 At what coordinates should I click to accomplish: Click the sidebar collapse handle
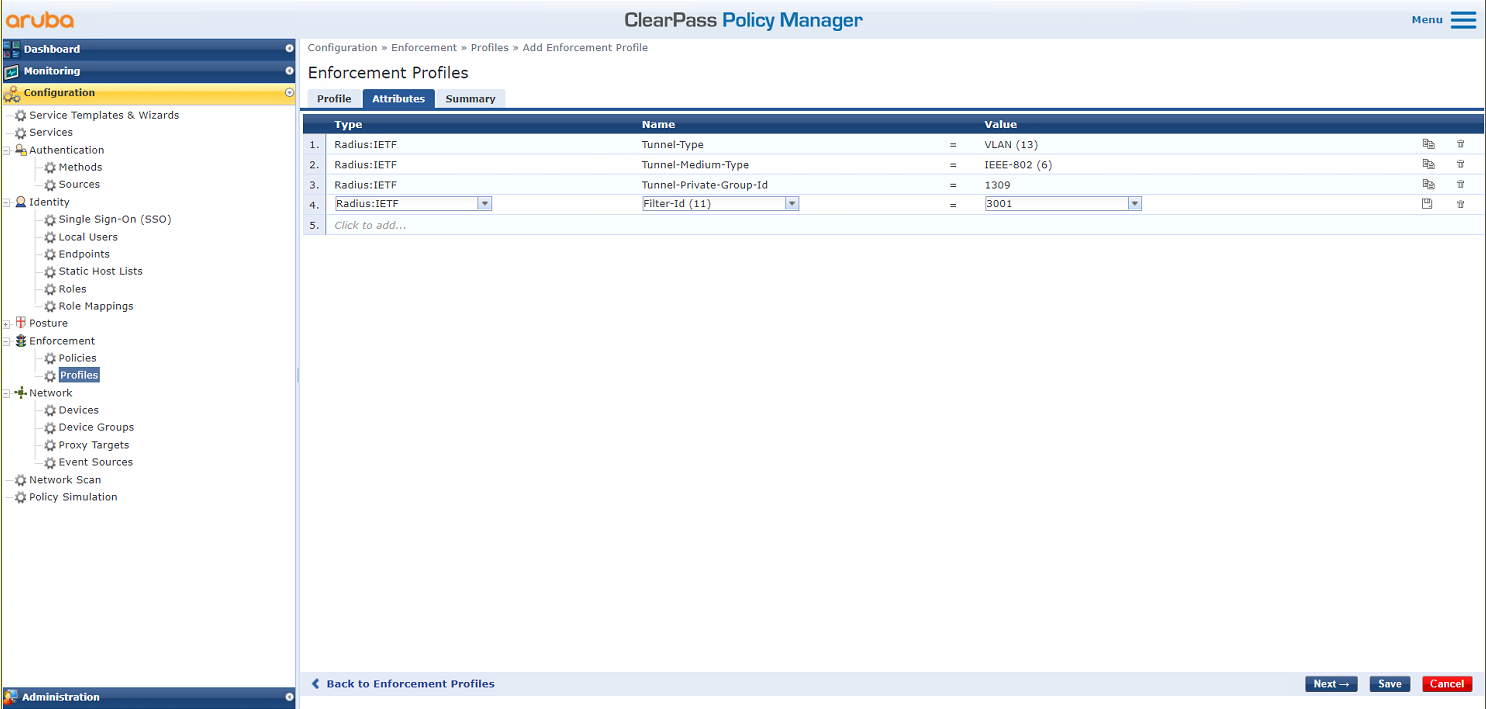[297, 374]
